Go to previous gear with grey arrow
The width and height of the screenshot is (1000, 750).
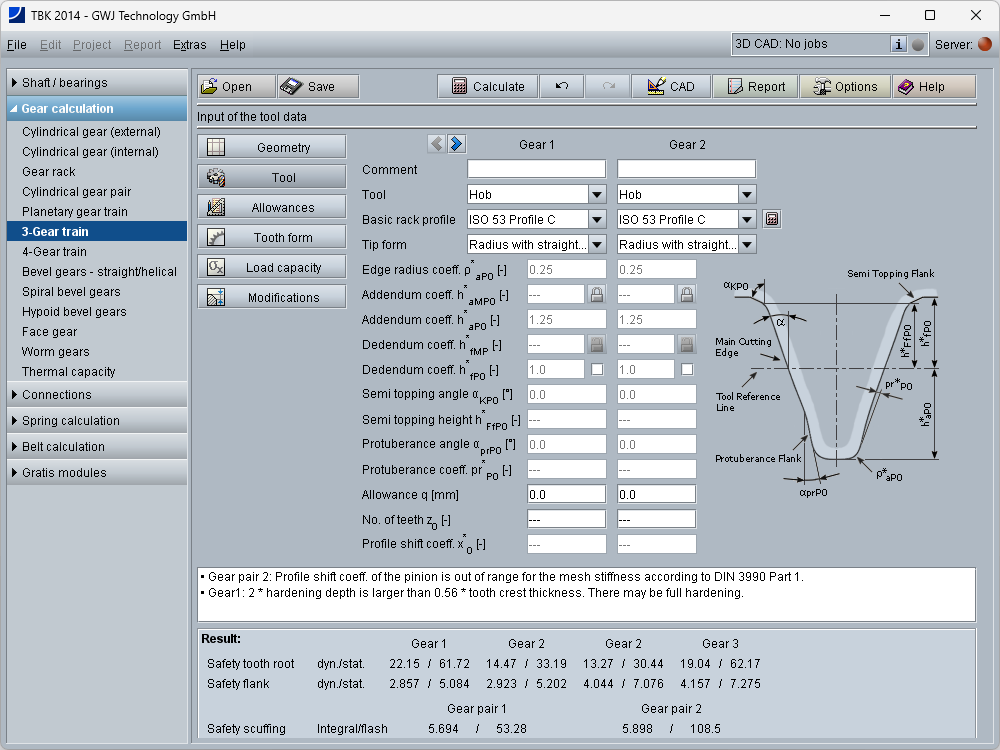tap(437, 144)
